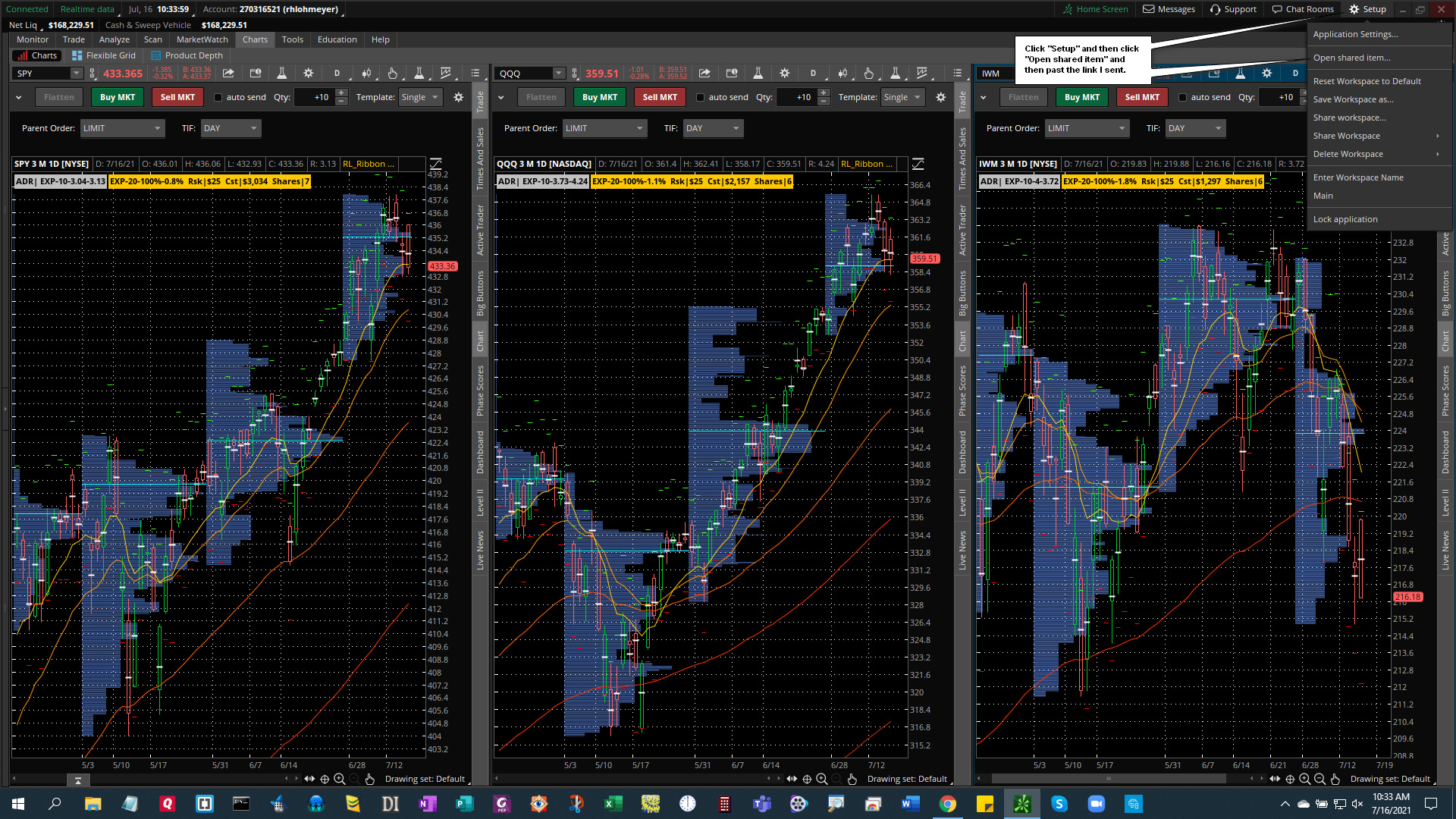The height and width of the screenshot is (819, 1456).
Task: Open the Active Trader side tab of SPY panel
Action: point(480,230)
